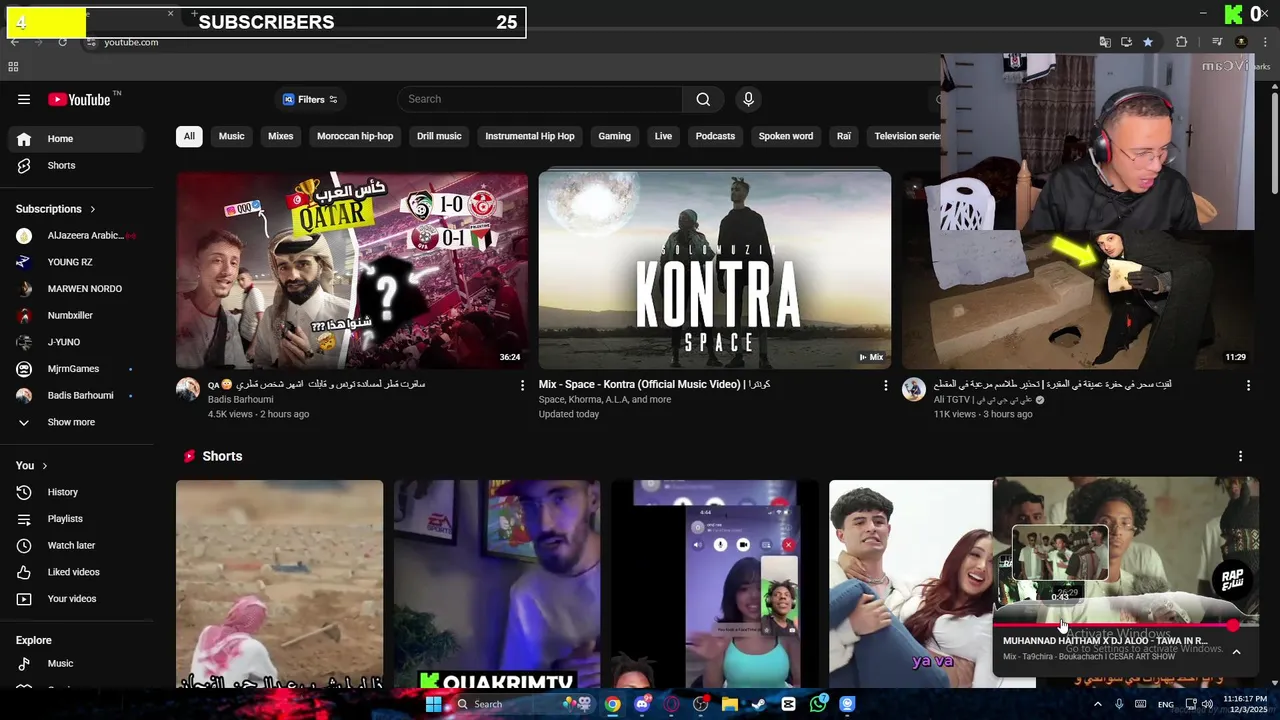Open the Shorts shelf three-dot menu
Viewport: 1280px width, 720px height.
coord(1240,456)
